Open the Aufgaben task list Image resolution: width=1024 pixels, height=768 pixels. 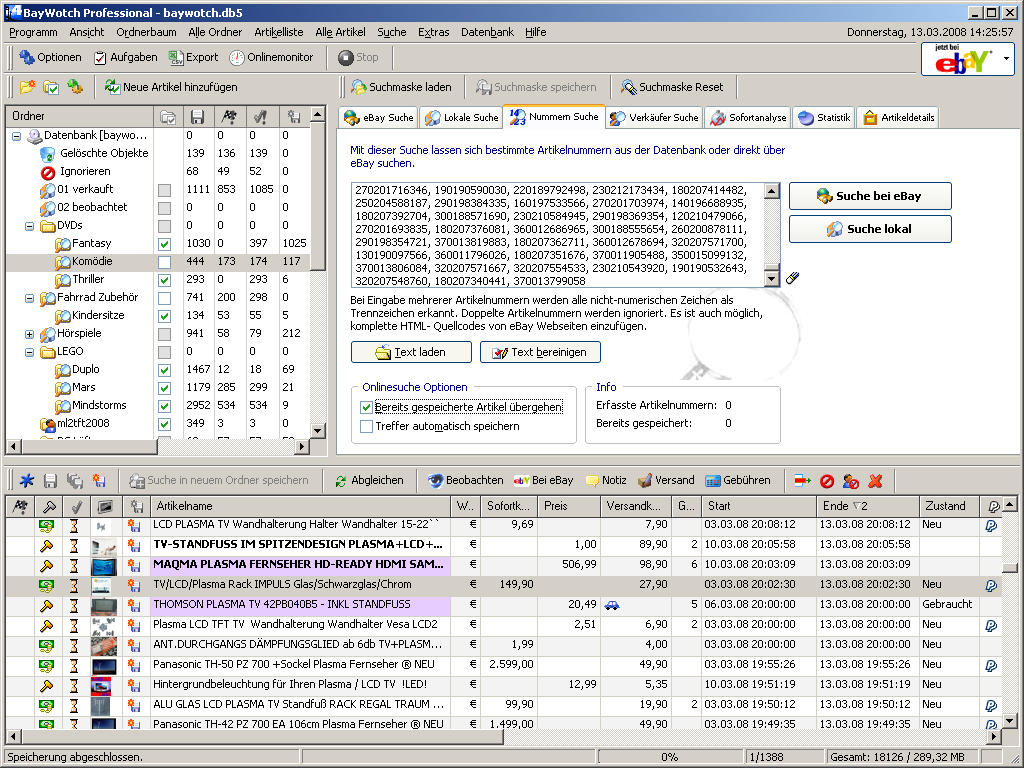(125, 57)
